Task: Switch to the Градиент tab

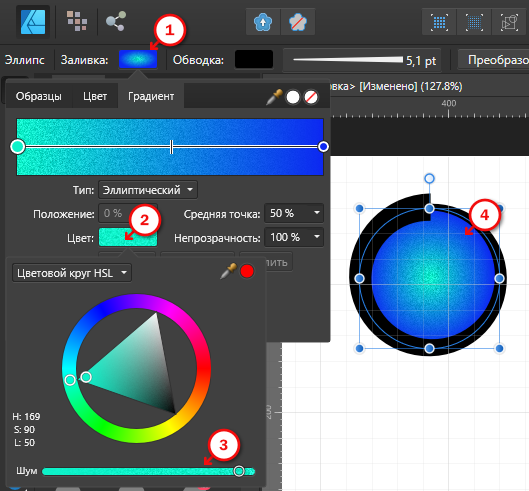Action: coord(151,97)
